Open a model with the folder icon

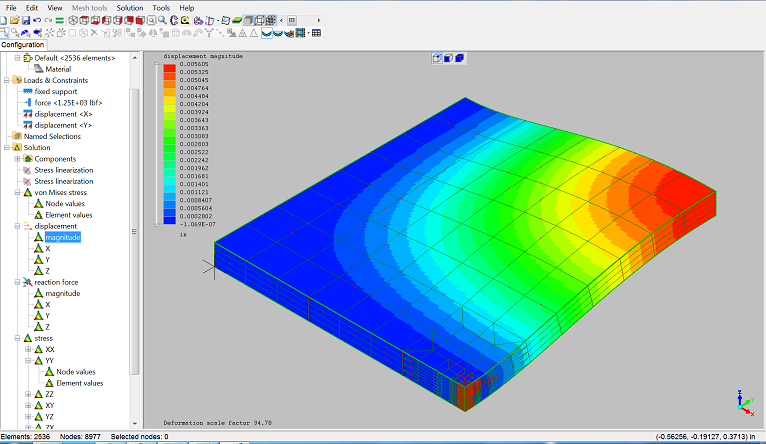(15, 21)
